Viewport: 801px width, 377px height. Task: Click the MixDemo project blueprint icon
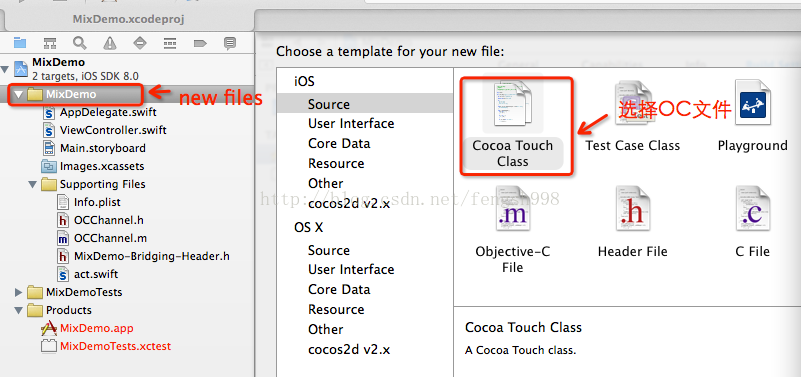point(20,68)
